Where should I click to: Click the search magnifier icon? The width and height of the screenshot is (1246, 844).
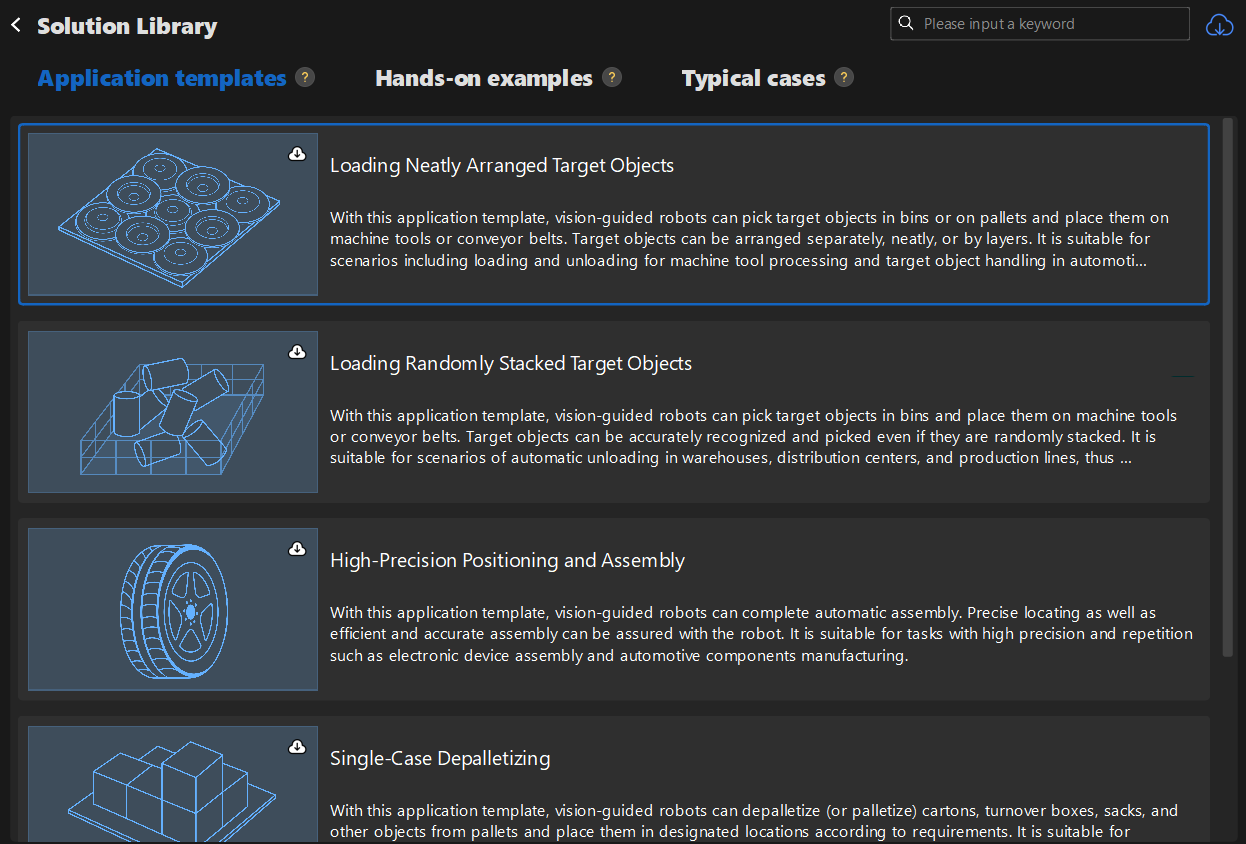tap(906, 23)
